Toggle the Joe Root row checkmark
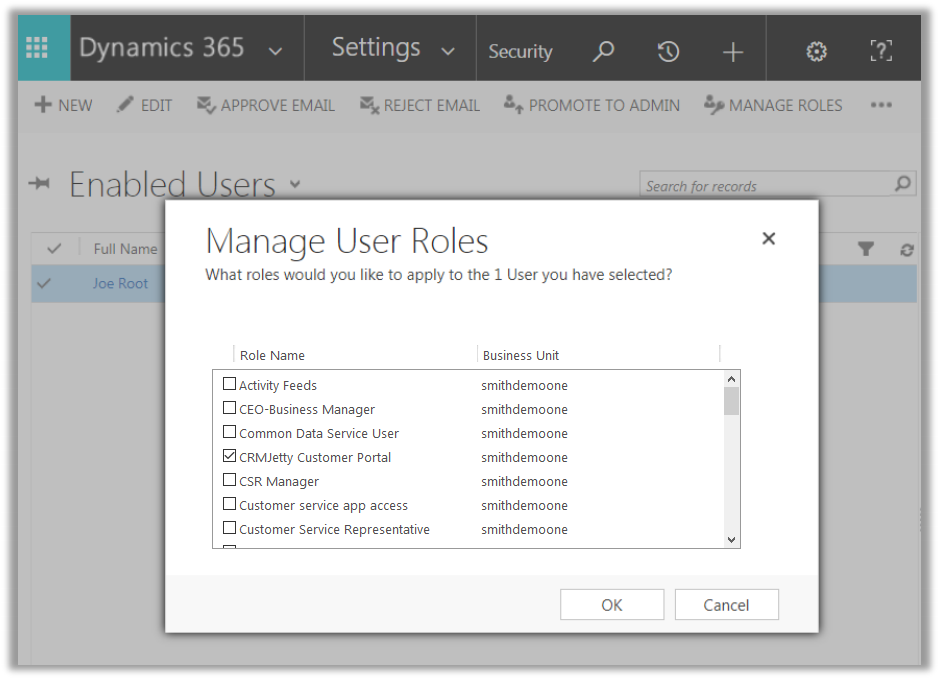This screenshot has width=940, height=678. [x=44, y=283]
